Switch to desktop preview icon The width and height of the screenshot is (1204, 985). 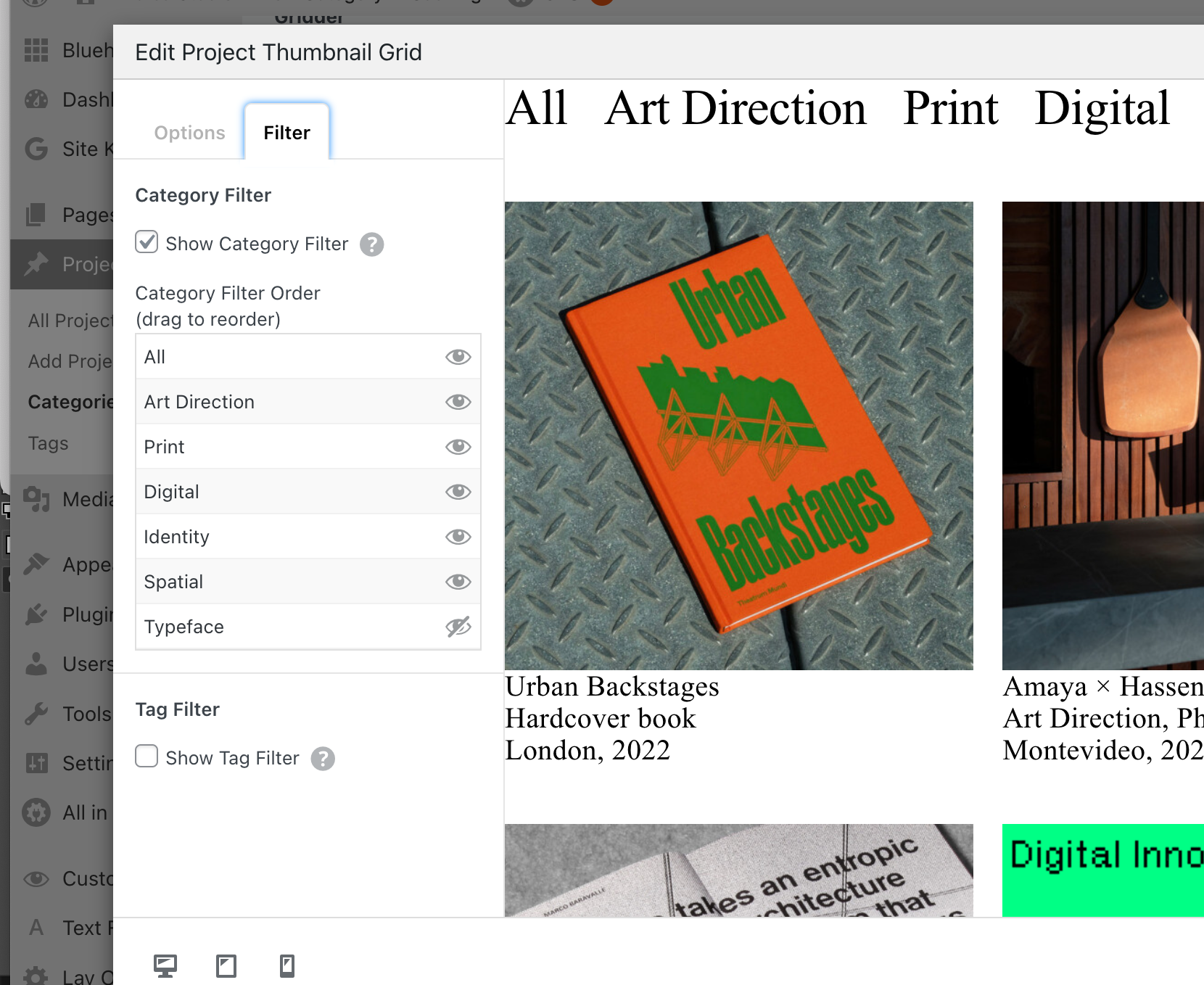165,966
